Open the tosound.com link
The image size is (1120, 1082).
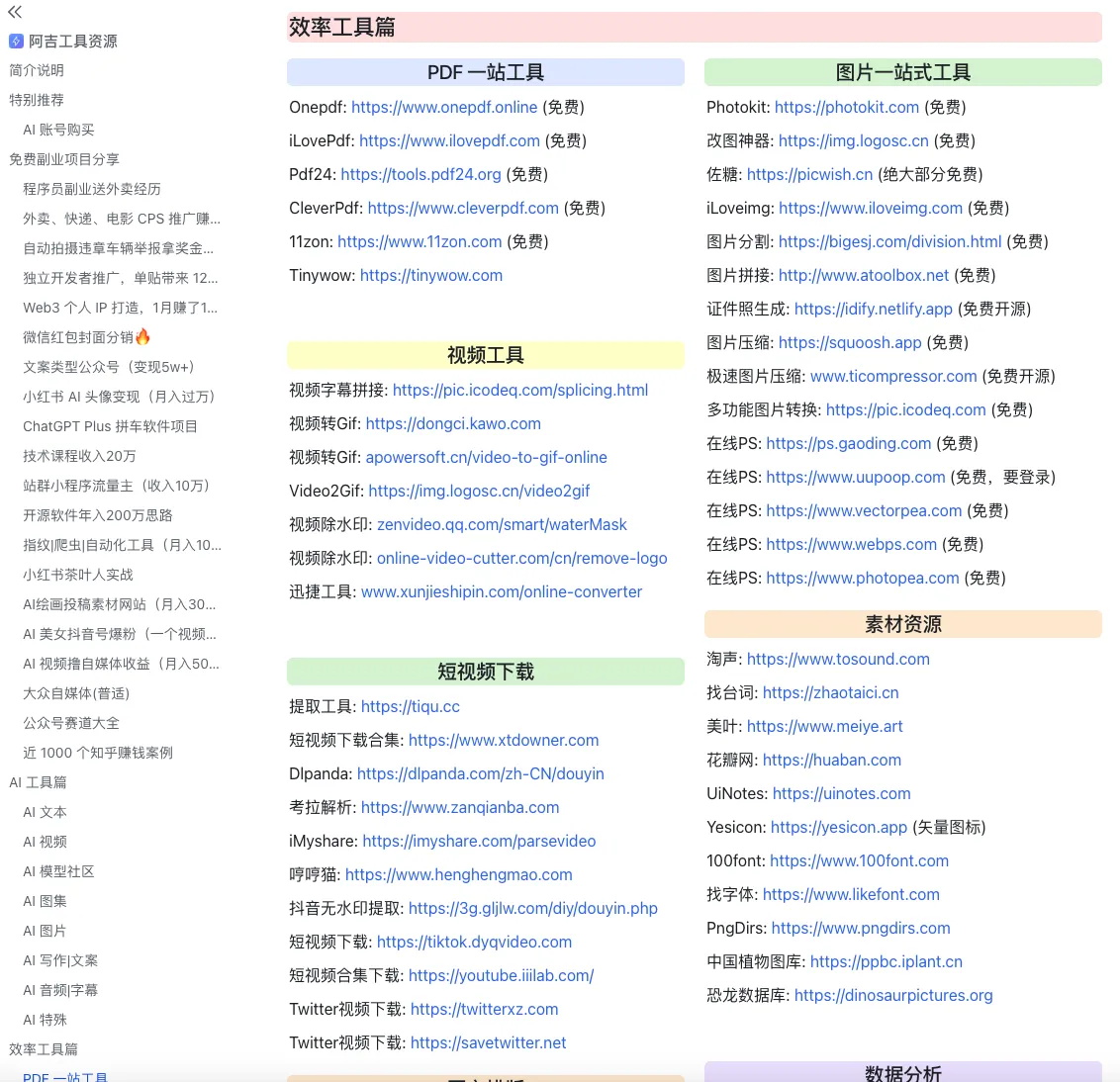[839, 659]
